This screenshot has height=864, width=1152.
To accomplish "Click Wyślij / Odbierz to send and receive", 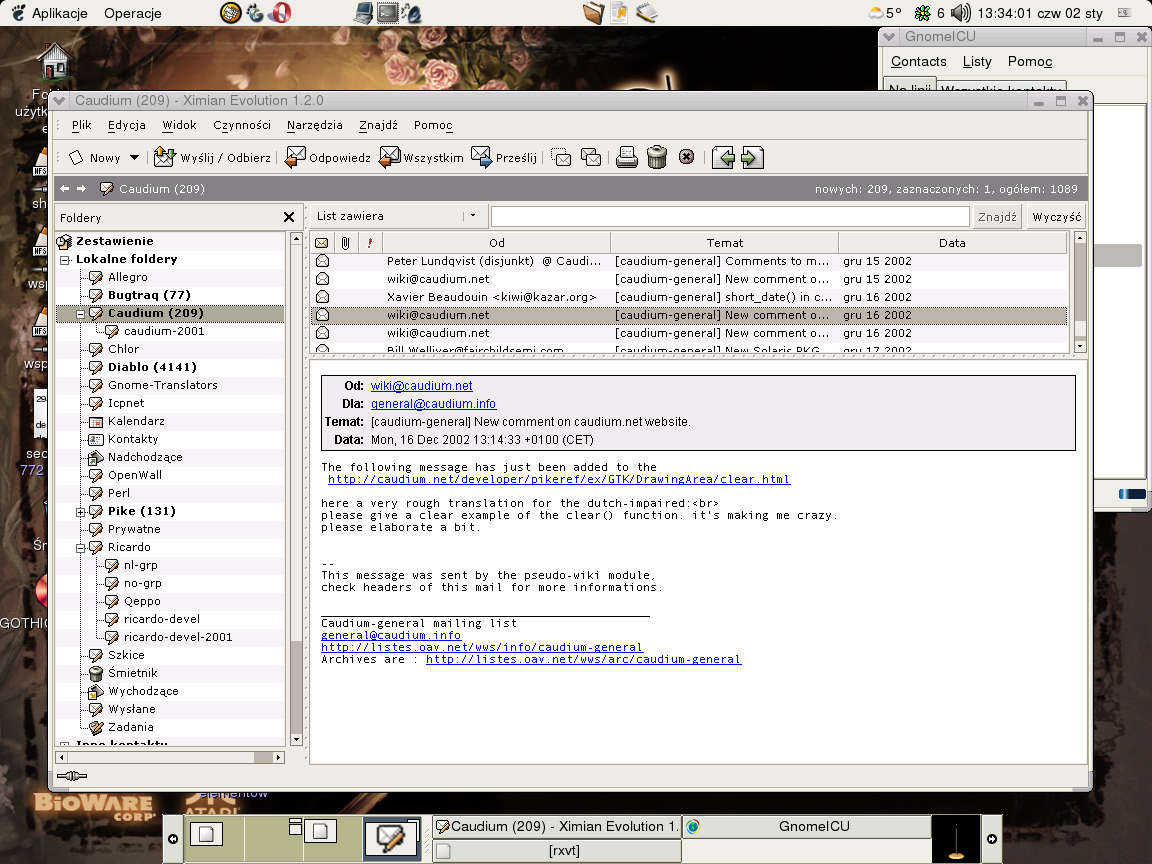I will (212, 157).
